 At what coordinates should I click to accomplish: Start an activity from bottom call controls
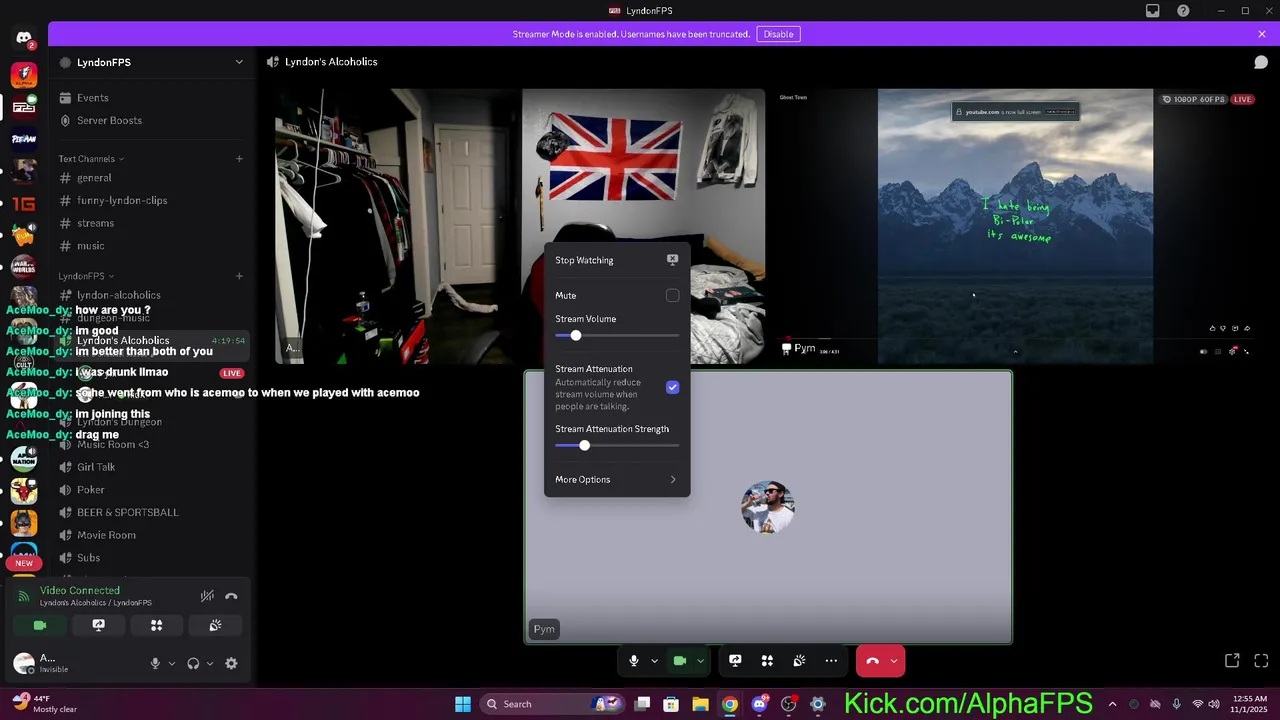tap(767, 661)
